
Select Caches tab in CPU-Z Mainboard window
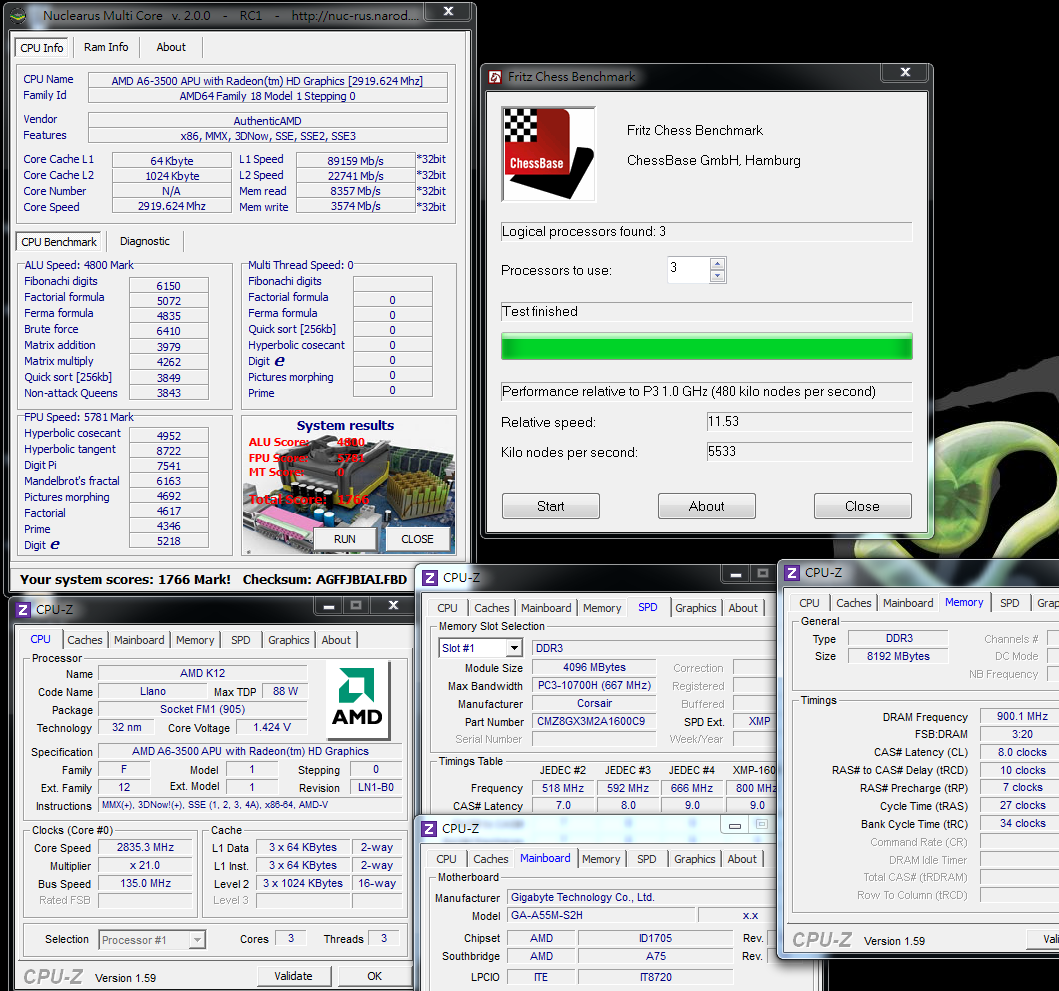[491, 859]
